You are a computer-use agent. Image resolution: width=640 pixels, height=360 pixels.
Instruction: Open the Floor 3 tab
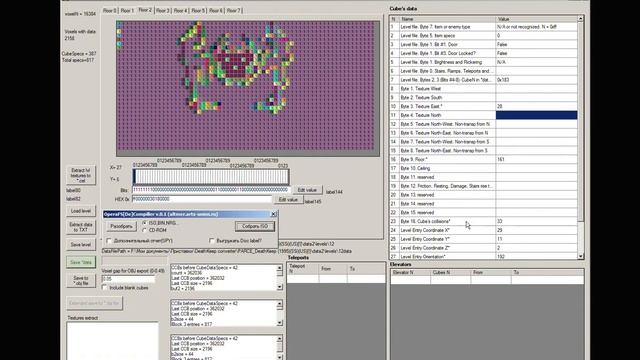pyautogui.click(x=162, y=10)
